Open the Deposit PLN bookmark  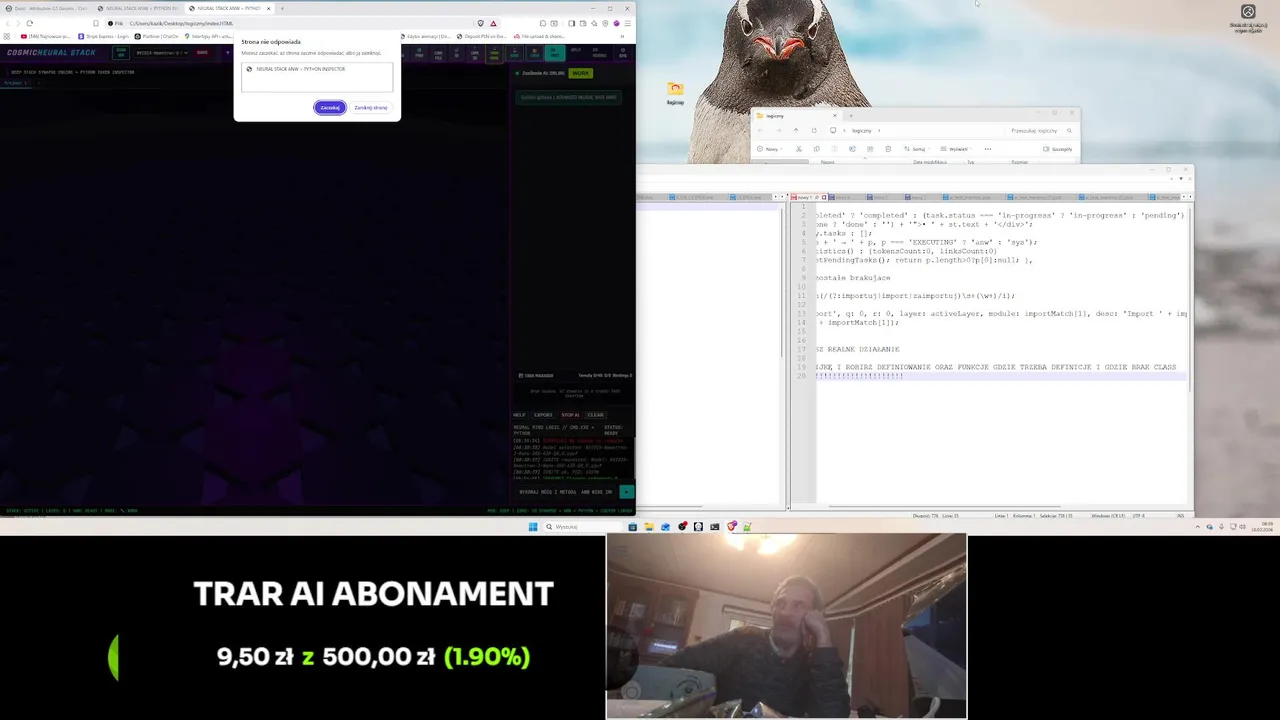click(x=482, y=36)
